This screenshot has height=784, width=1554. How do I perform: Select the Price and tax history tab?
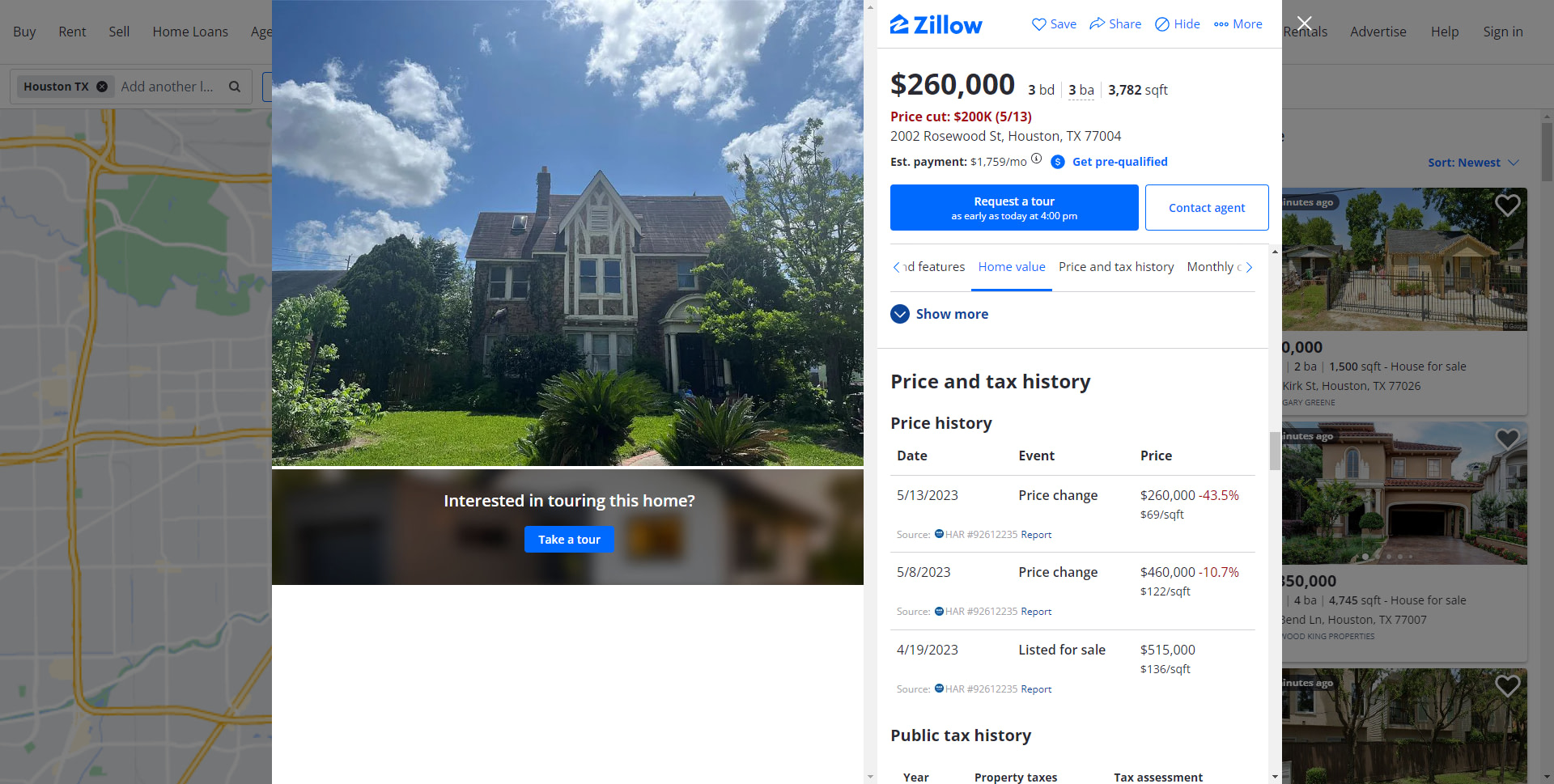1116,267
